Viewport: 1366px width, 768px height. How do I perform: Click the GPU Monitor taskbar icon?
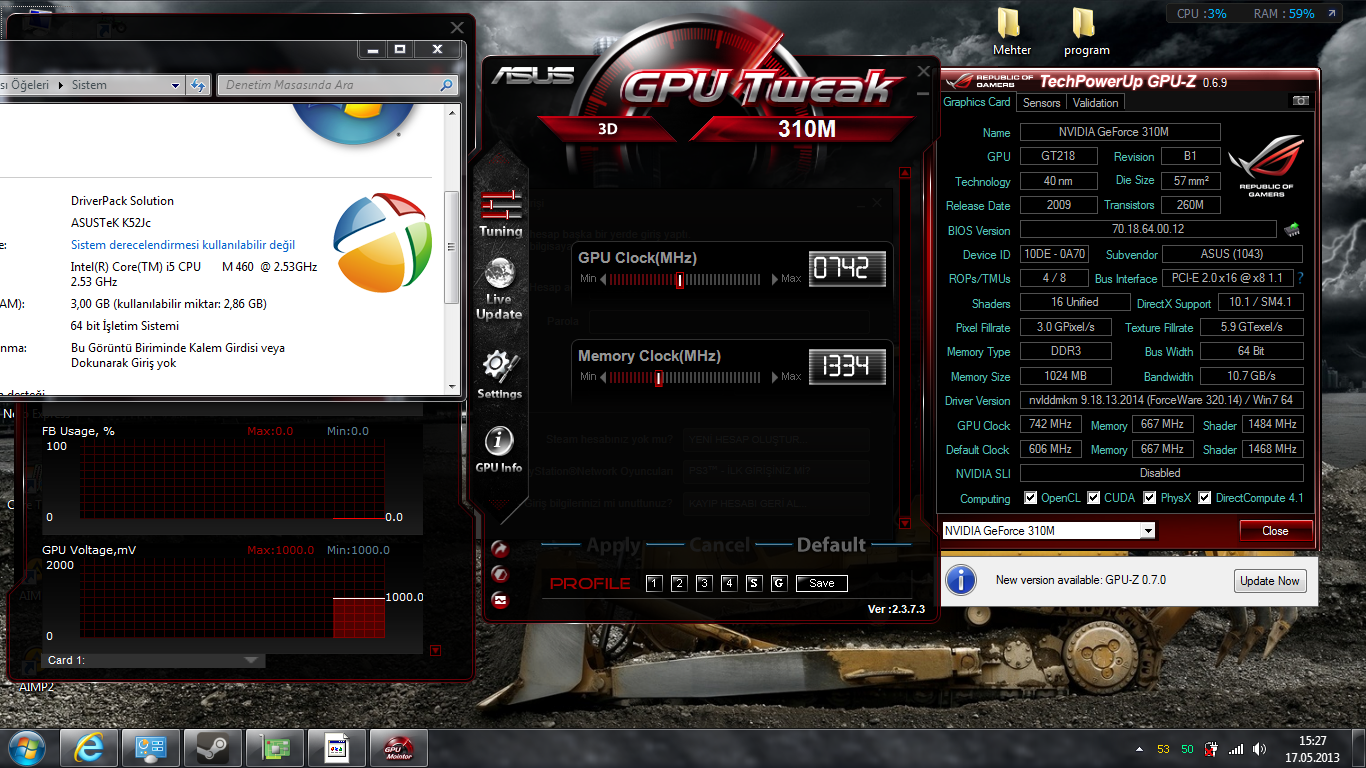pyautogui.click(x=398, y=747)
